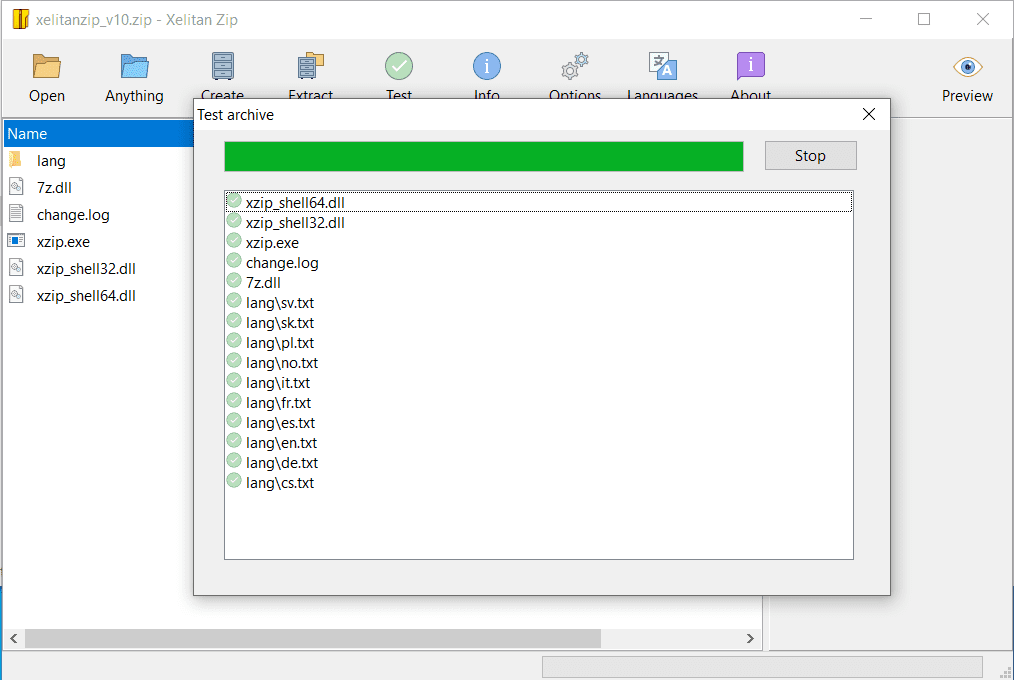Close the Test archive dialog

coord(869,114)
